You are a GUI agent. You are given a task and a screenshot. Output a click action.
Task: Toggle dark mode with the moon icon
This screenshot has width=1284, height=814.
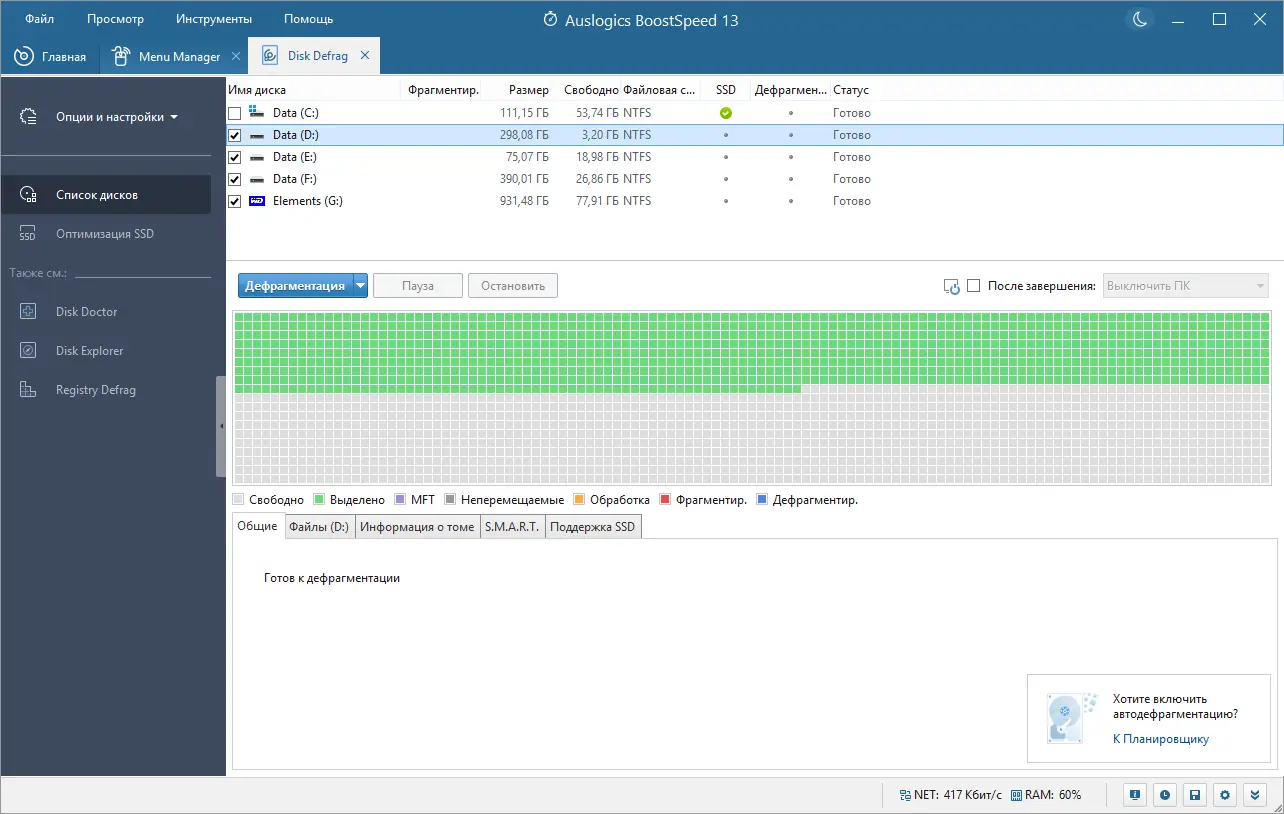tap(1138, 19)
